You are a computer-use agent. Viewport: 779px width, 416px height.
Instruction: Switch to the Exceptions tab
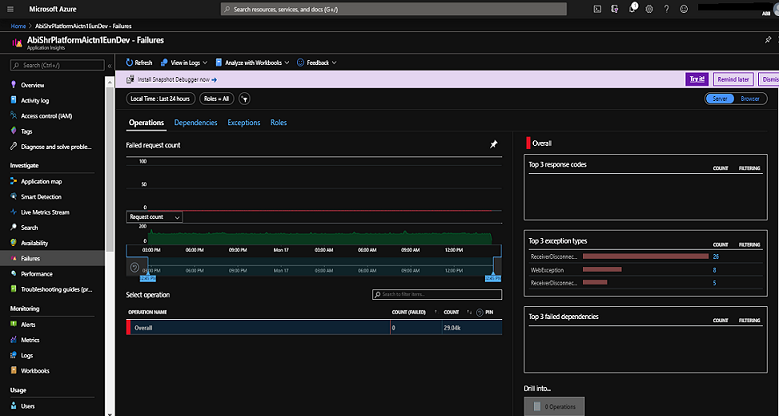click(x=244, y=123)
